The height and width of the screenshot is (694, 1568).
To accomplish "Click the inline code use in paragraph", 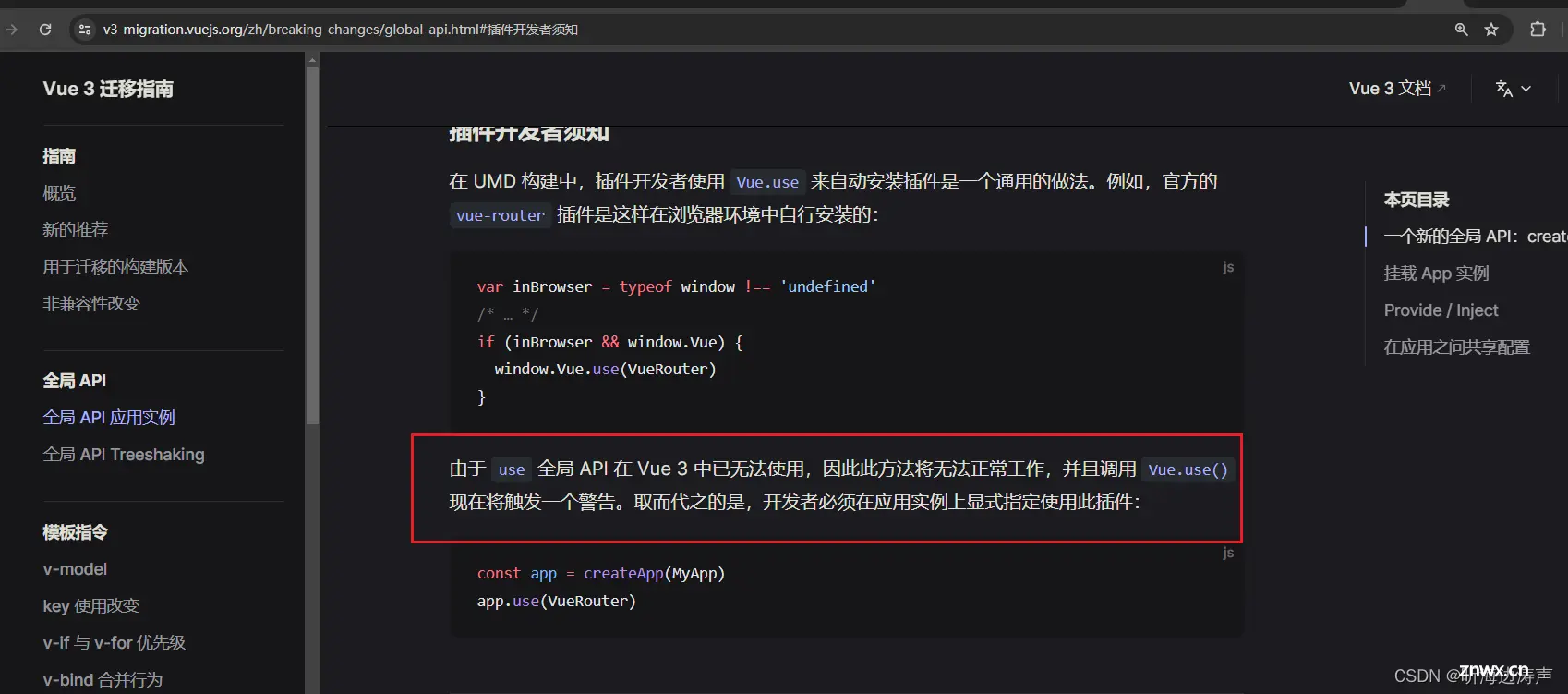I will pos(512,469).
